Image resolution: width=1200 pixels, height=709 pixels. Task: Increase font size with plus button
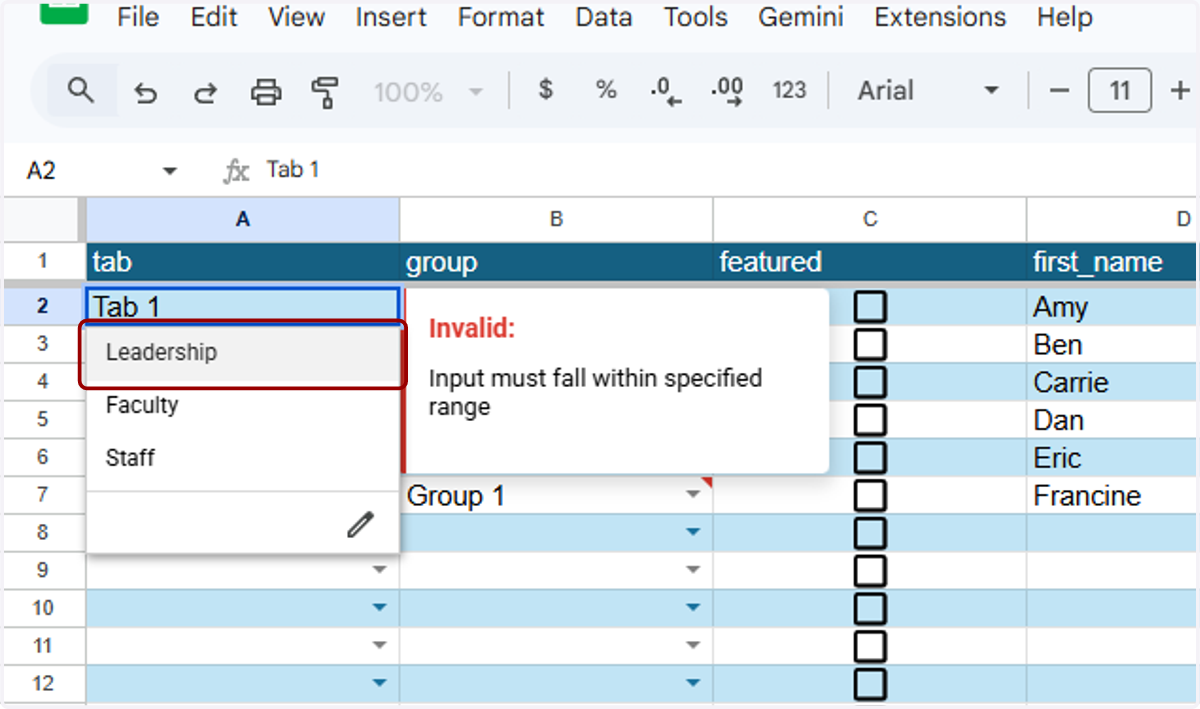pos(1180,91)
